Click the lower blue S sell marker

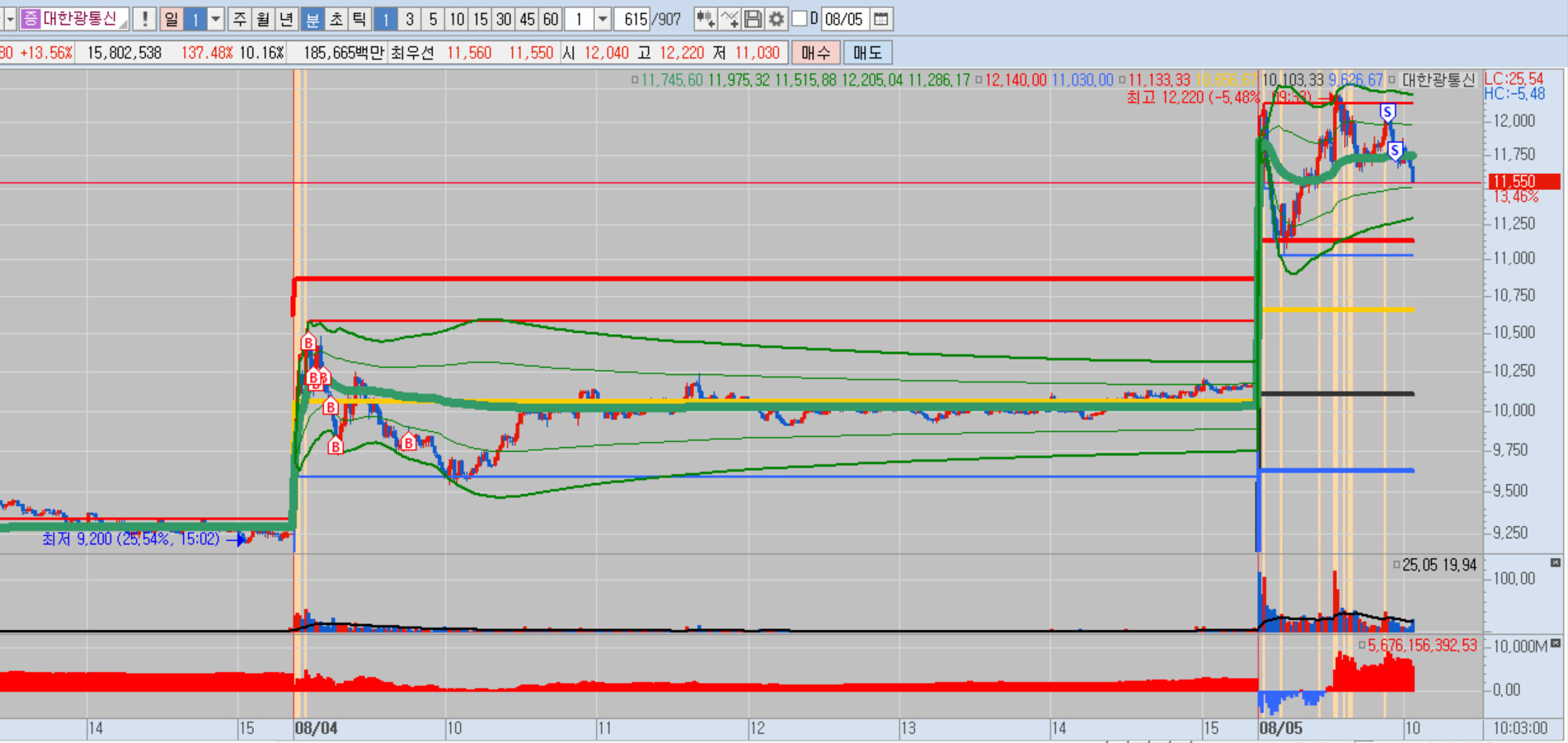1395,150
